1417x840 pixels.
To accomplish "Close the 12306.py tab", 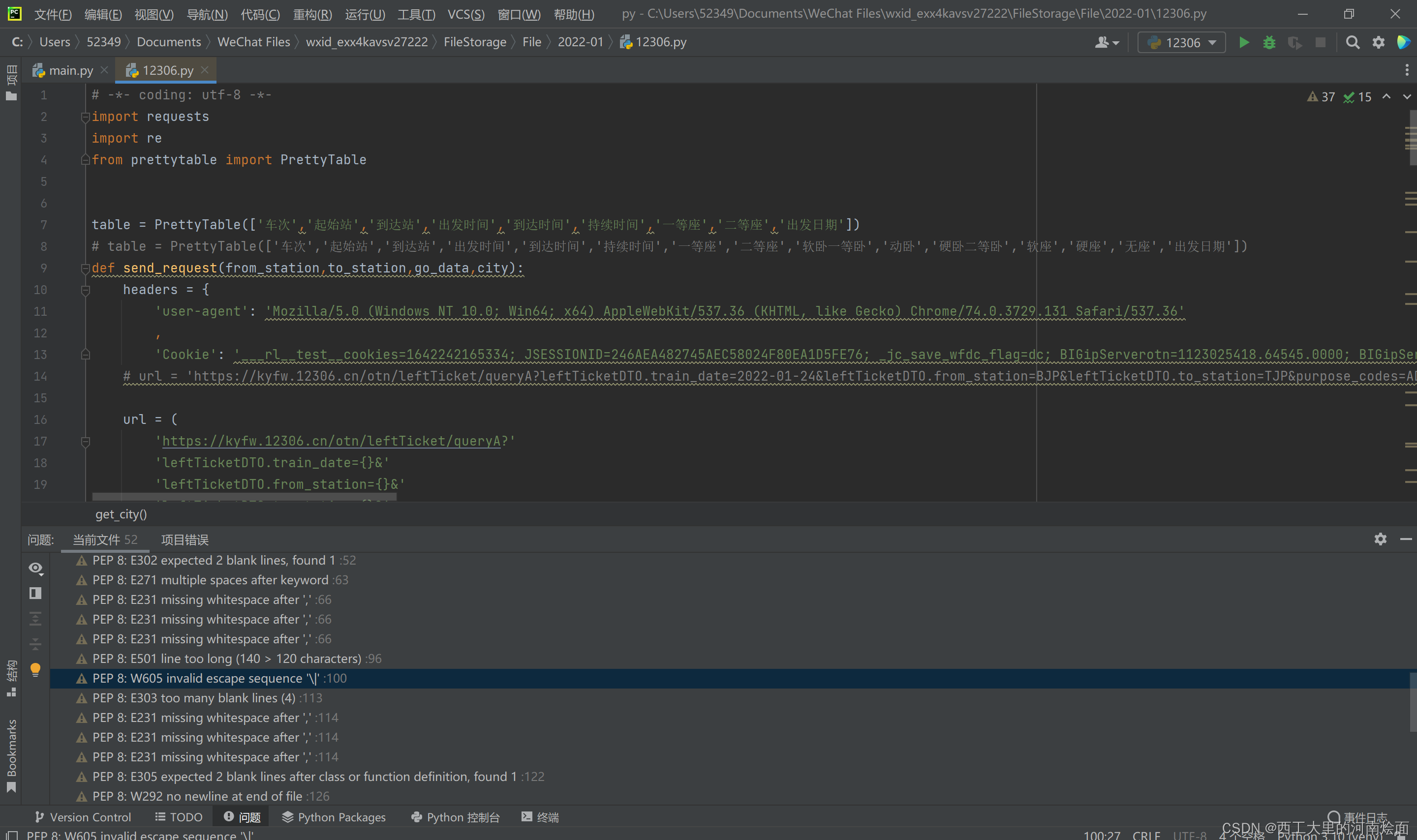I will (205, 70).
